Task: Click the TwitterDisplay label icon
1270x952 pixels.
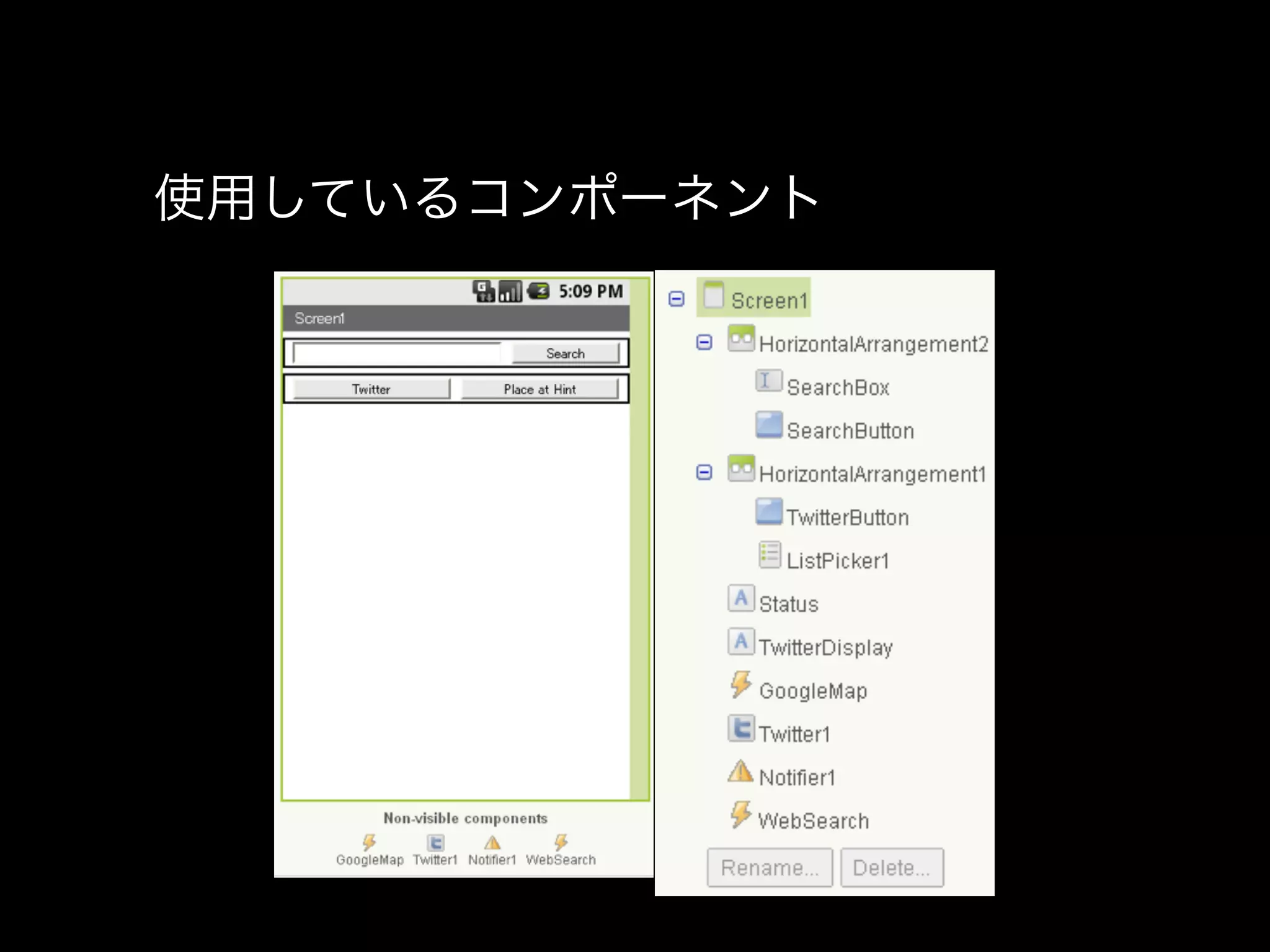Action: click(x=741, y=641)
